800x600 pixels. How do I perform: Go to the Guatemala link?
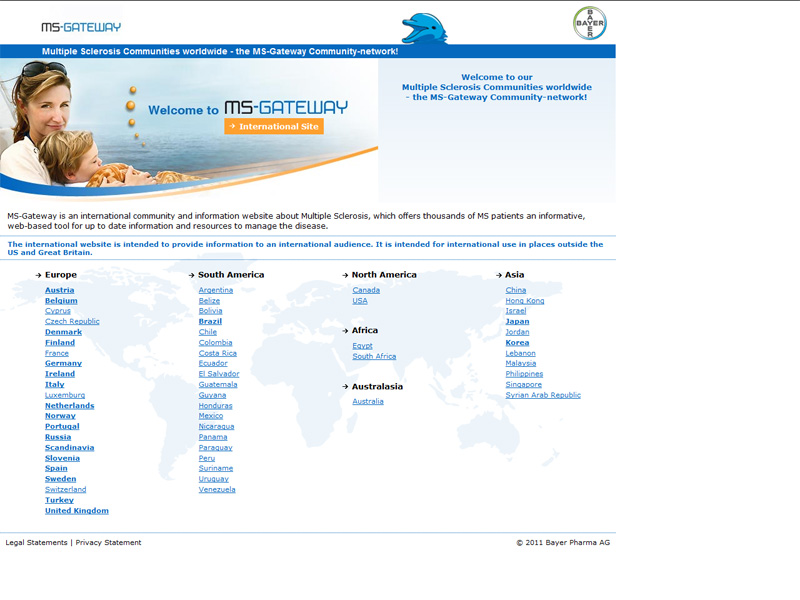click(x=218, y=385)
